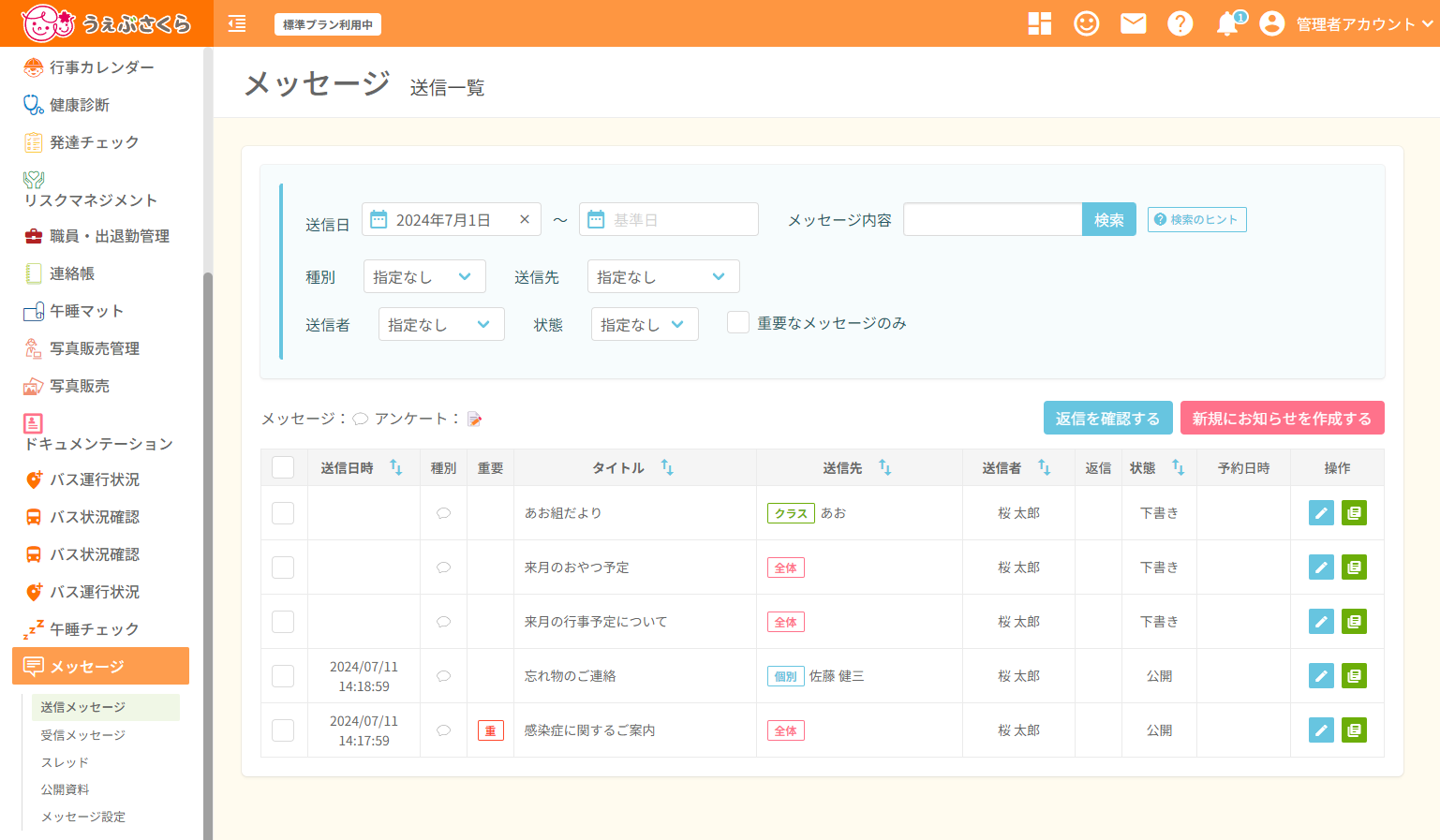Focus the 基準日 end date field
This screenshot has width=1440, height=840.
point(669,219)
